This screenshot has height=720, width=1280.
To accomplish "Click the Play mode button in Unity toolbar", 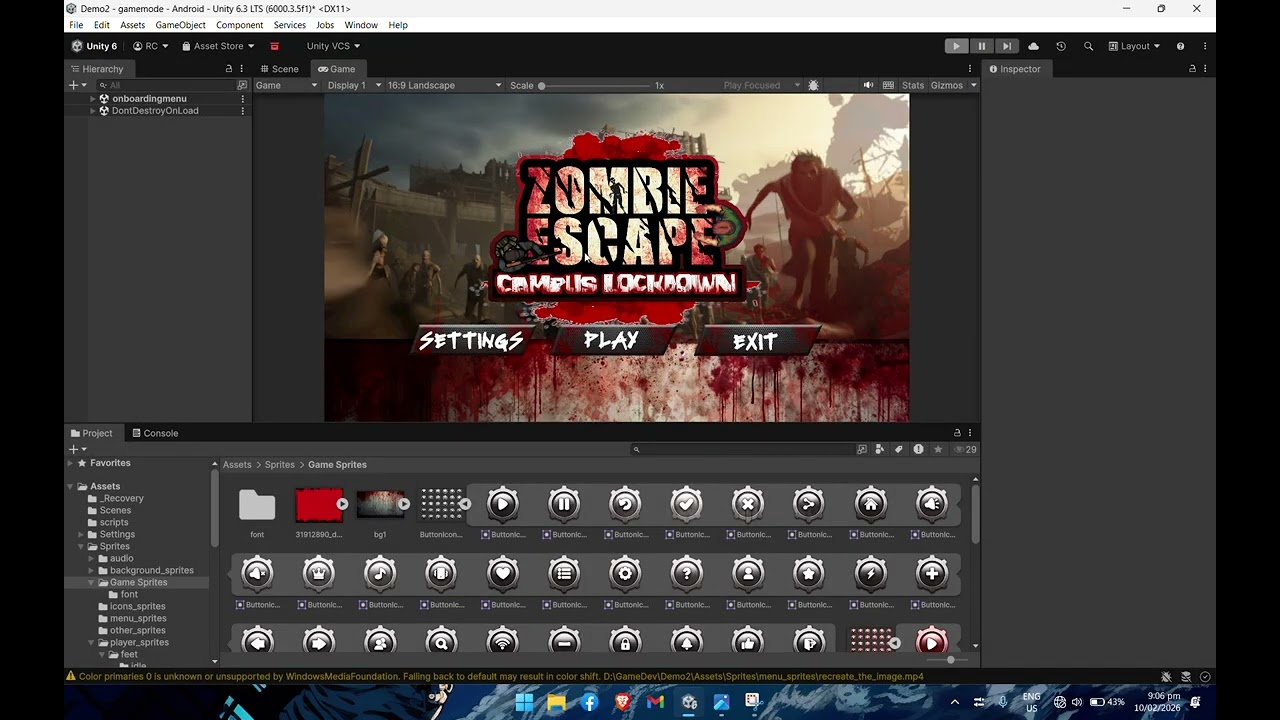I will [956, 46].
